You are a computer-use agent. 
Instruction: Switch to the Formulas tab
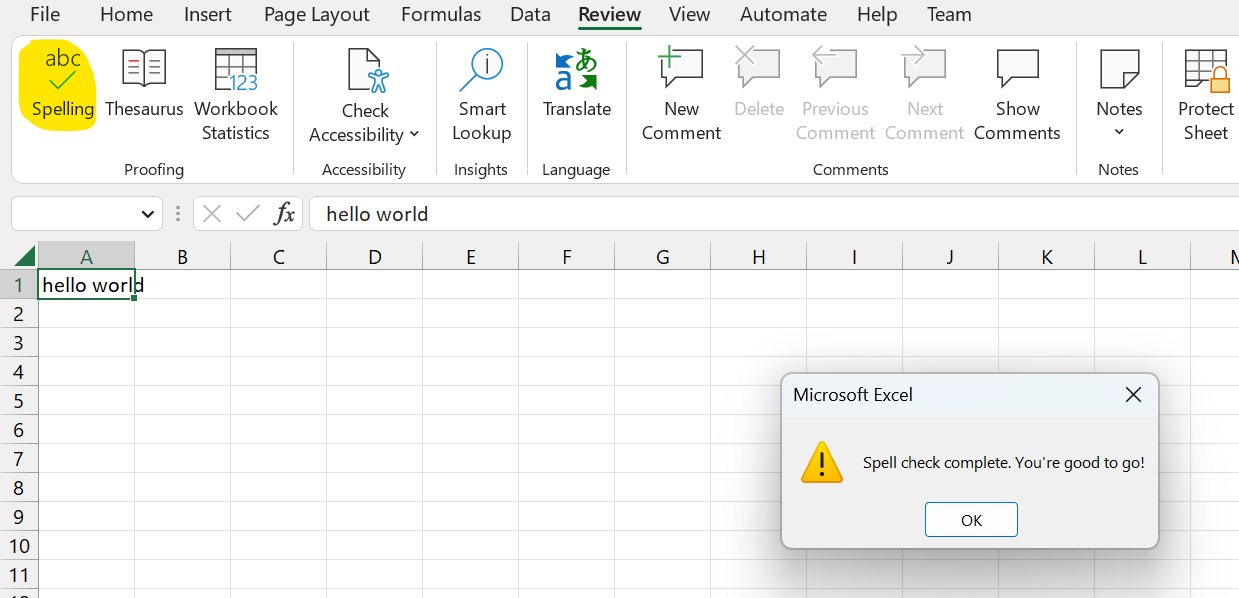point(441,14)
